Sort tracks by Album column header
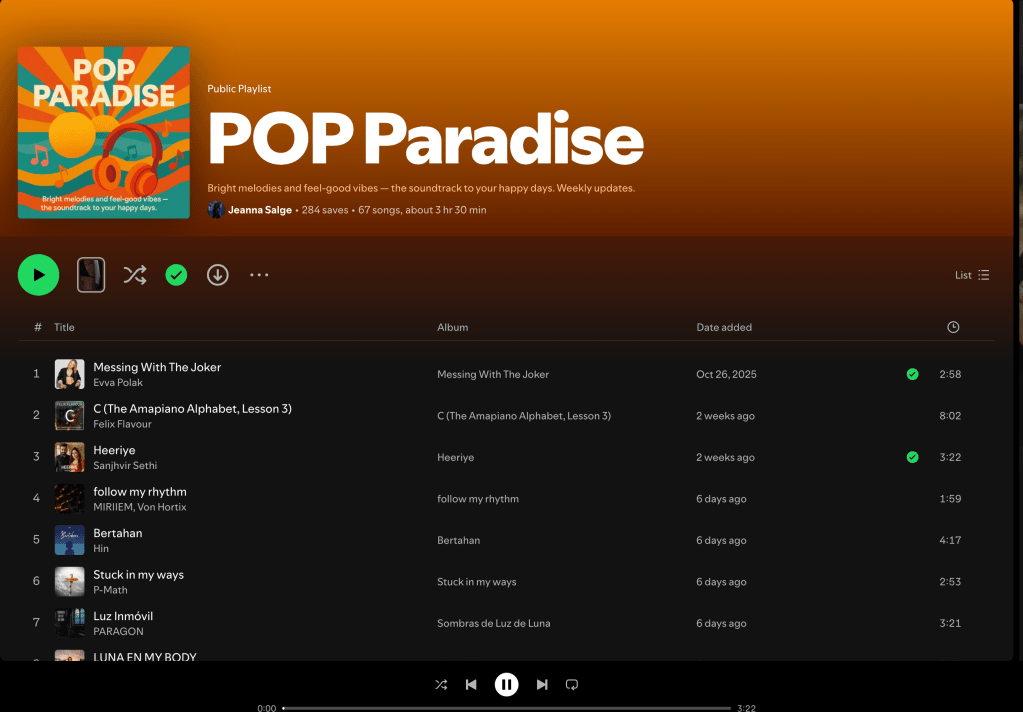Viewport: 1023px width, 712px height. pos(452,327)
